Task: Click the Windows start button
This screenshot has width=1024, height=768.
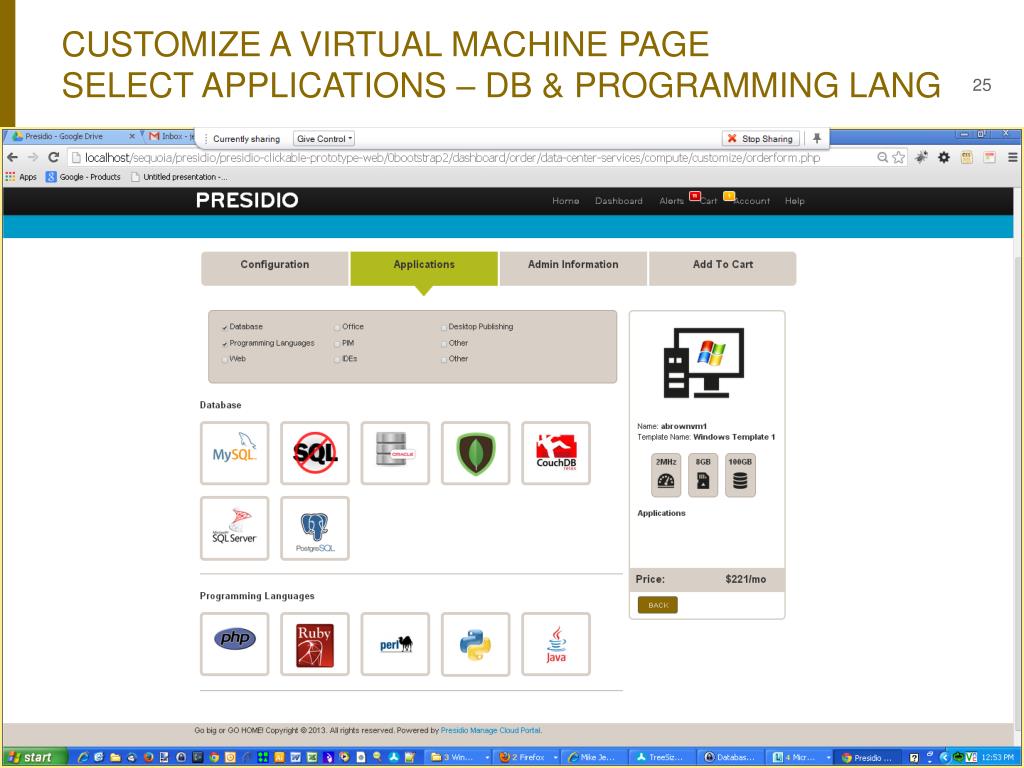Action: pyautogui.click(x=34, y=757)
